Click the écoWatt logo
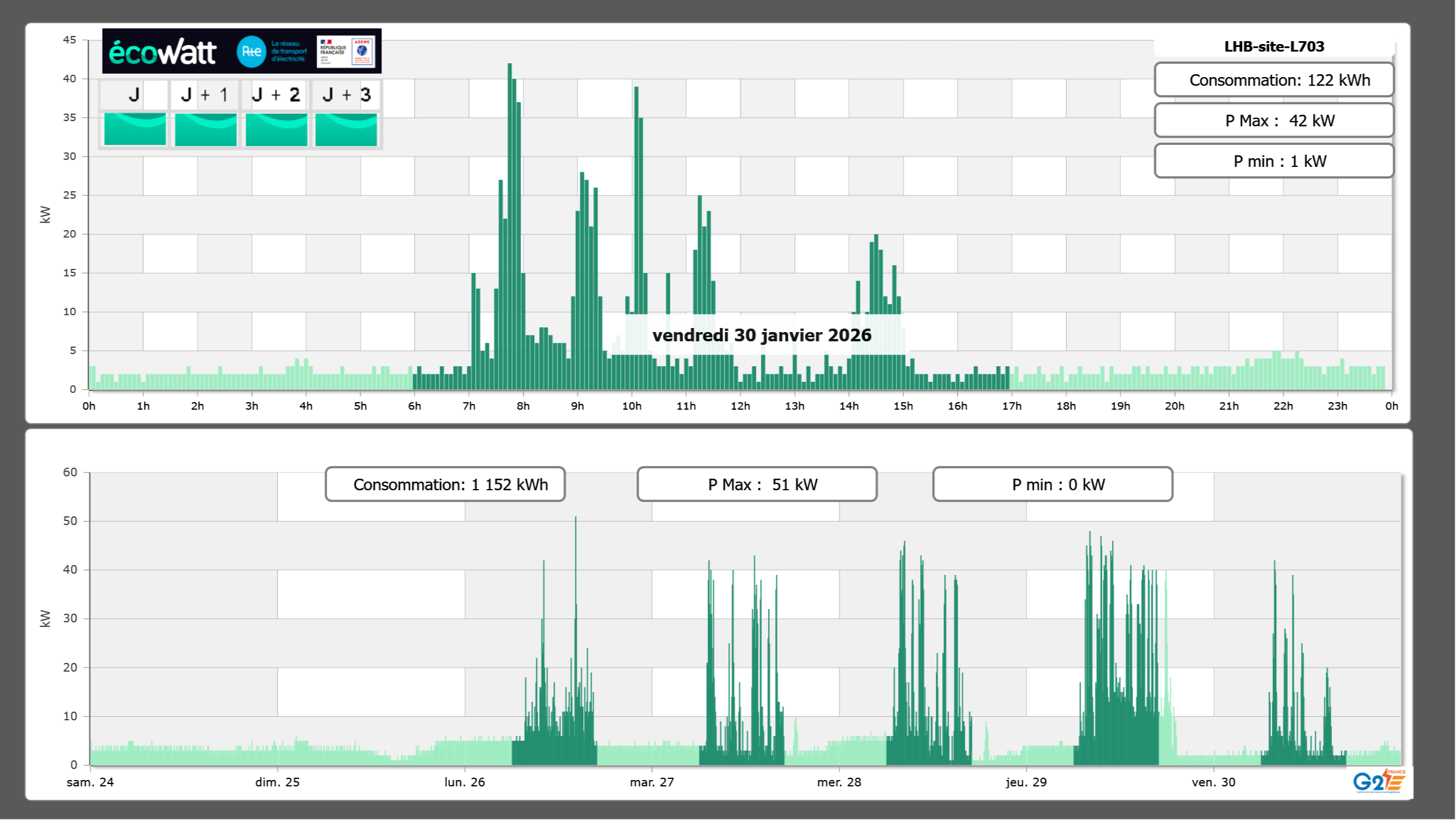The height and width of the screenshot is (820, 1456). [163, 52]
